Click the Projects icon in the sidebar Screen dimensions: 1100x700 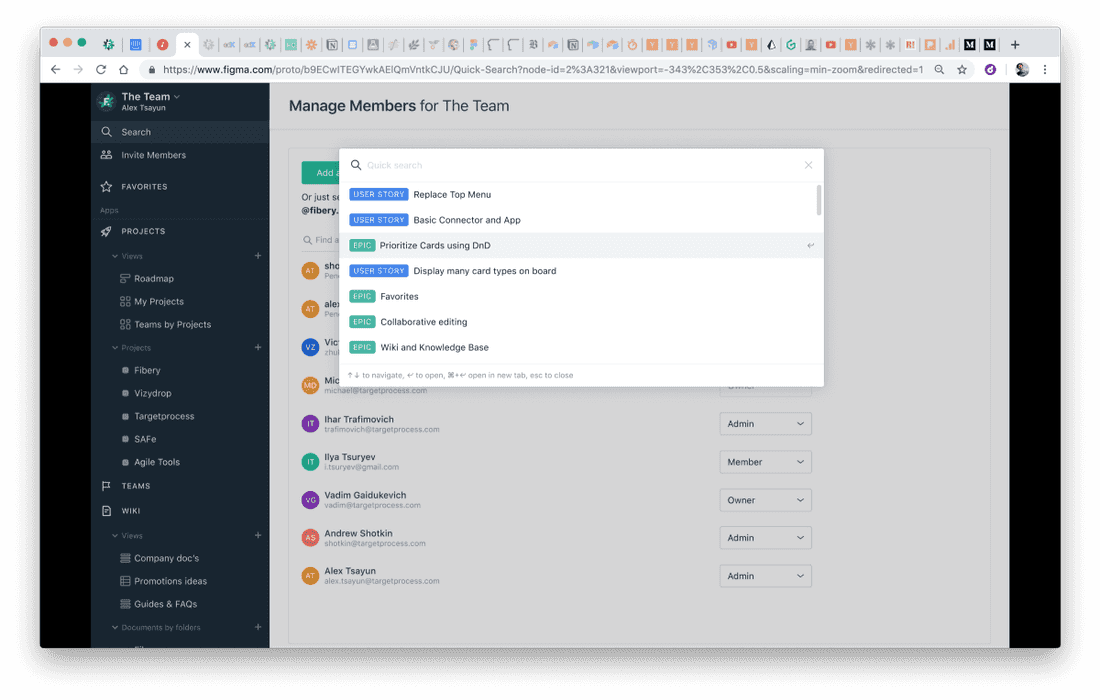coord(107,231)
